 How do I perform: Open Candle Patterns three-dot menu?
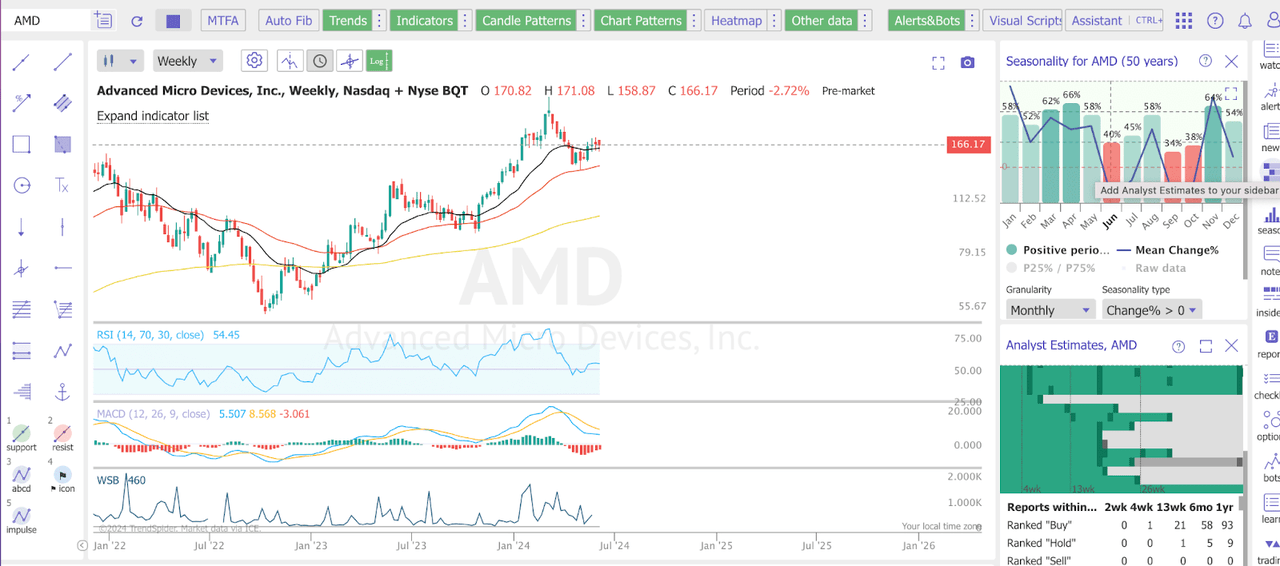click(x=584, y=21)
